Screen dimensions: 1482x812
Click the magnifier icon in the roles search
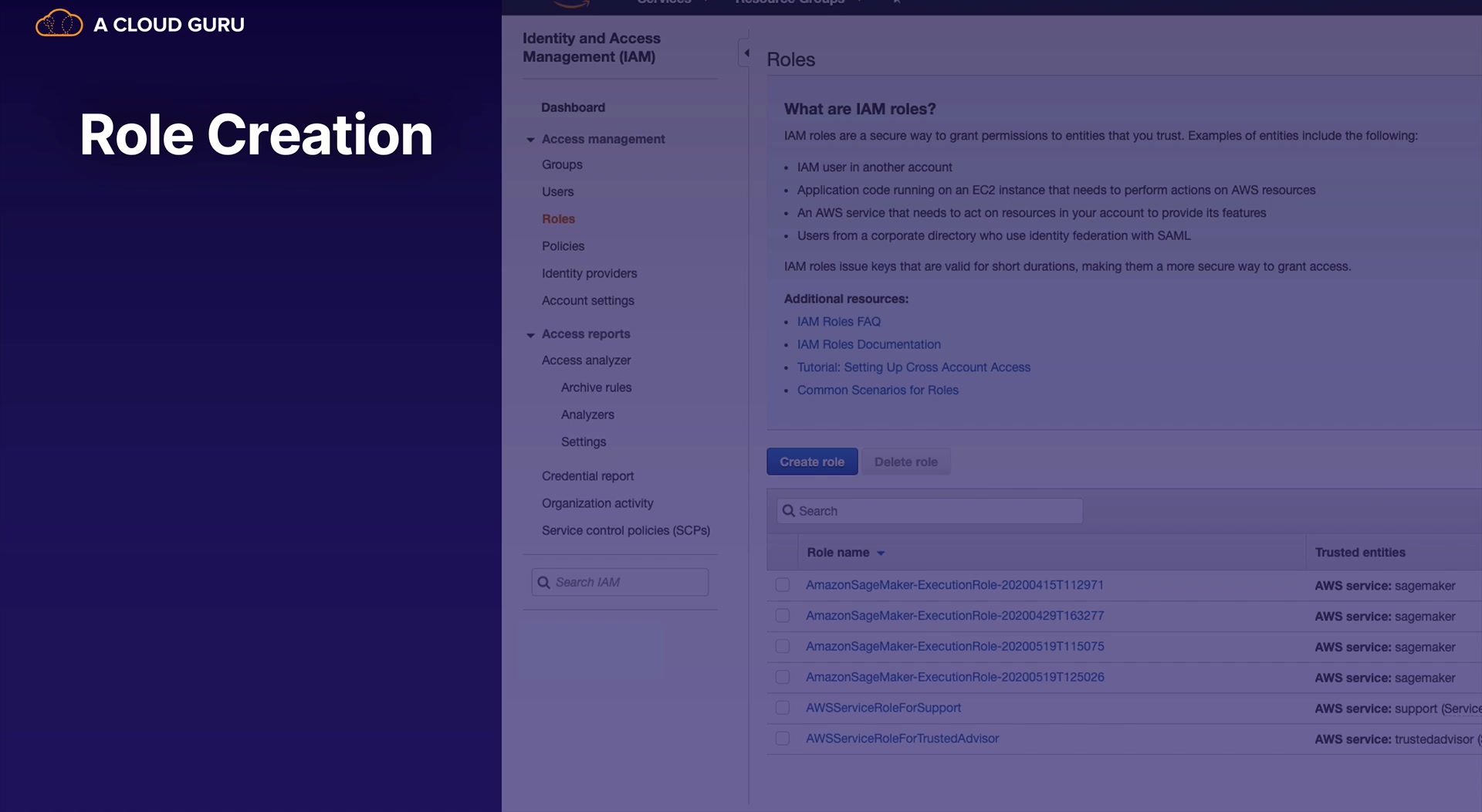coord(788,511)
